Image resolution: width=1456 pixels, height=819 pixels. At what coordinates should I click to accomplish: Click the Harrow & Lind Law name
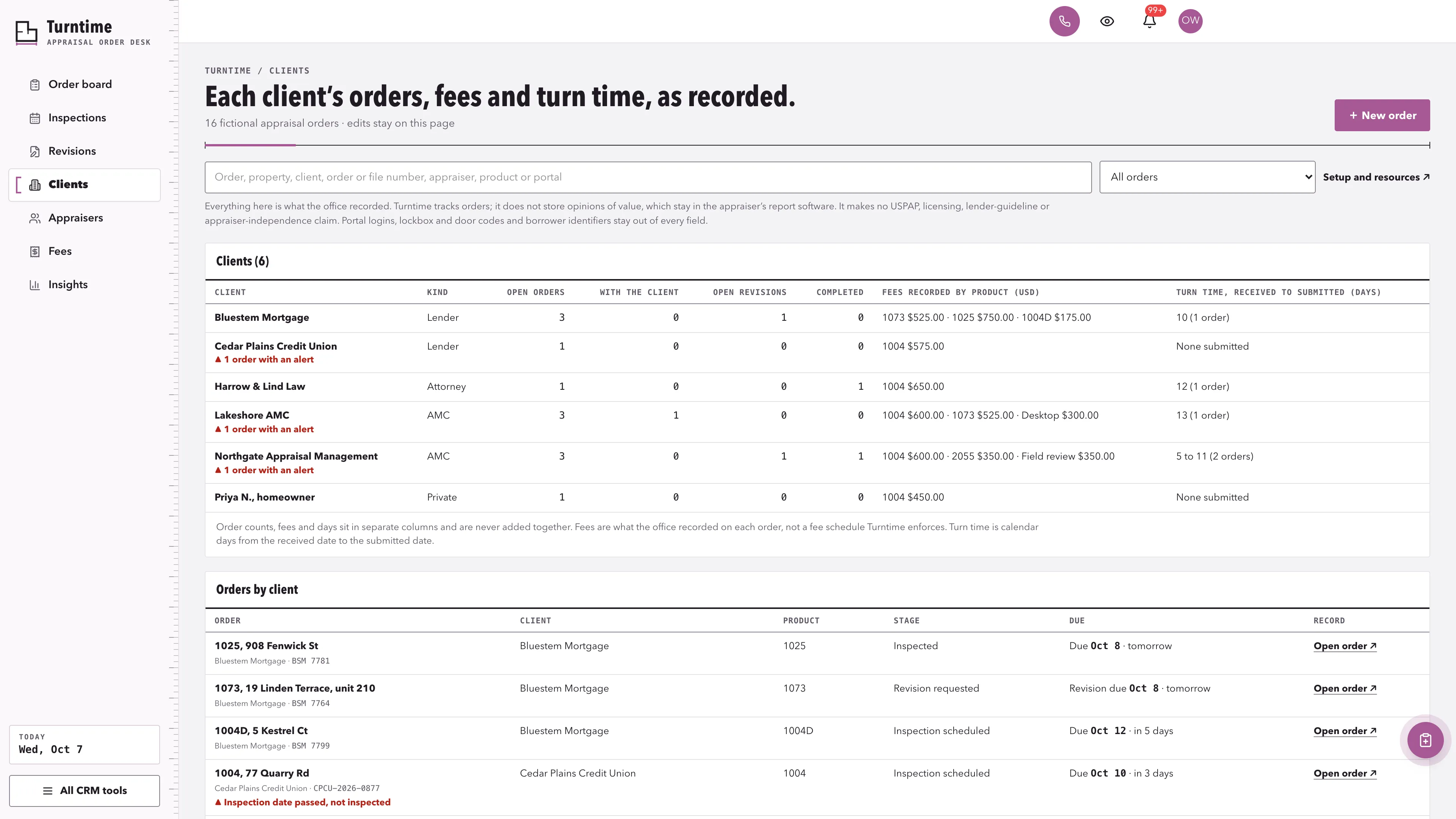coord(259,386)
